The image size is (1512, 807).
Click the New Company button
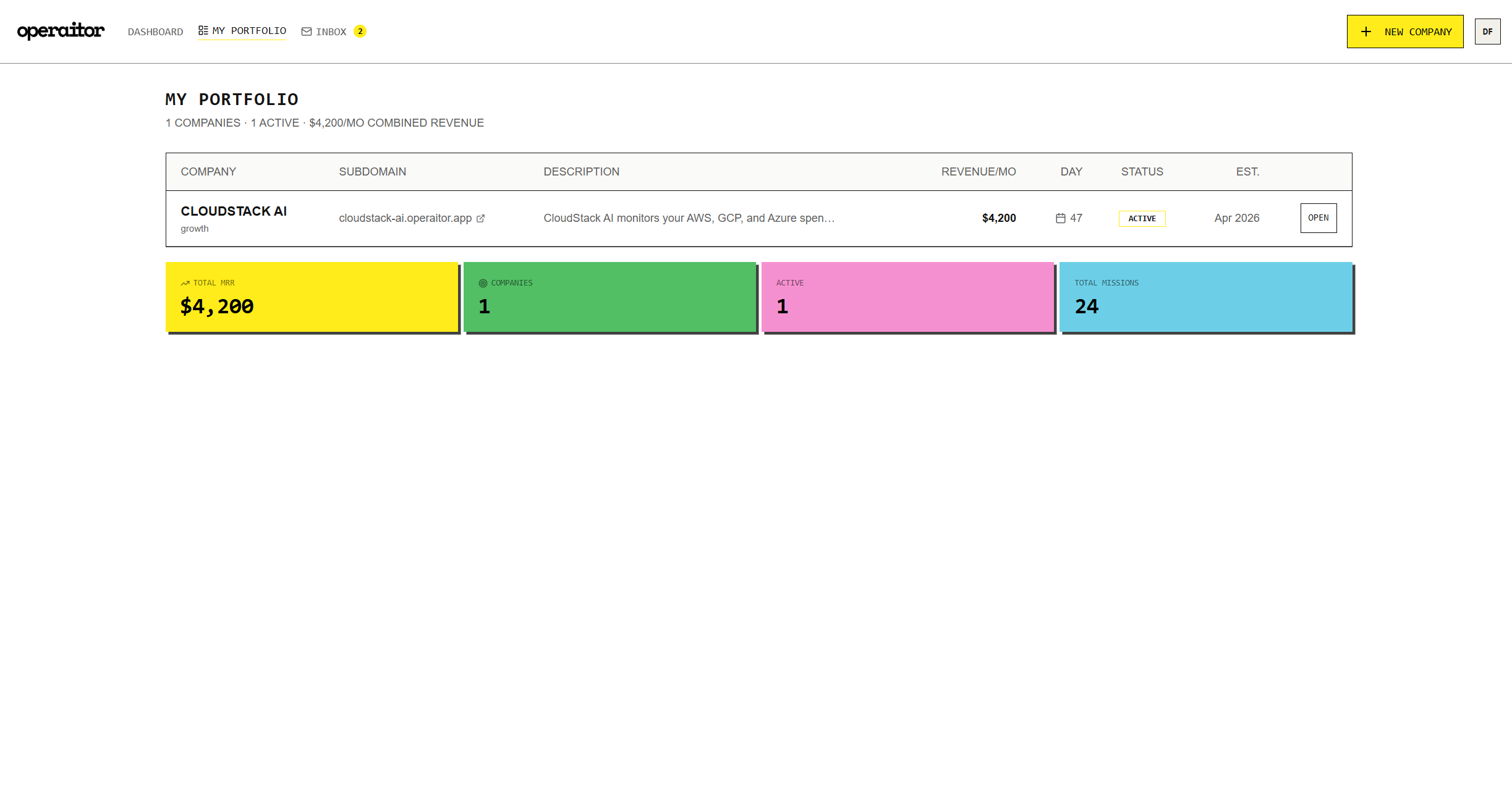[1405, 32]
